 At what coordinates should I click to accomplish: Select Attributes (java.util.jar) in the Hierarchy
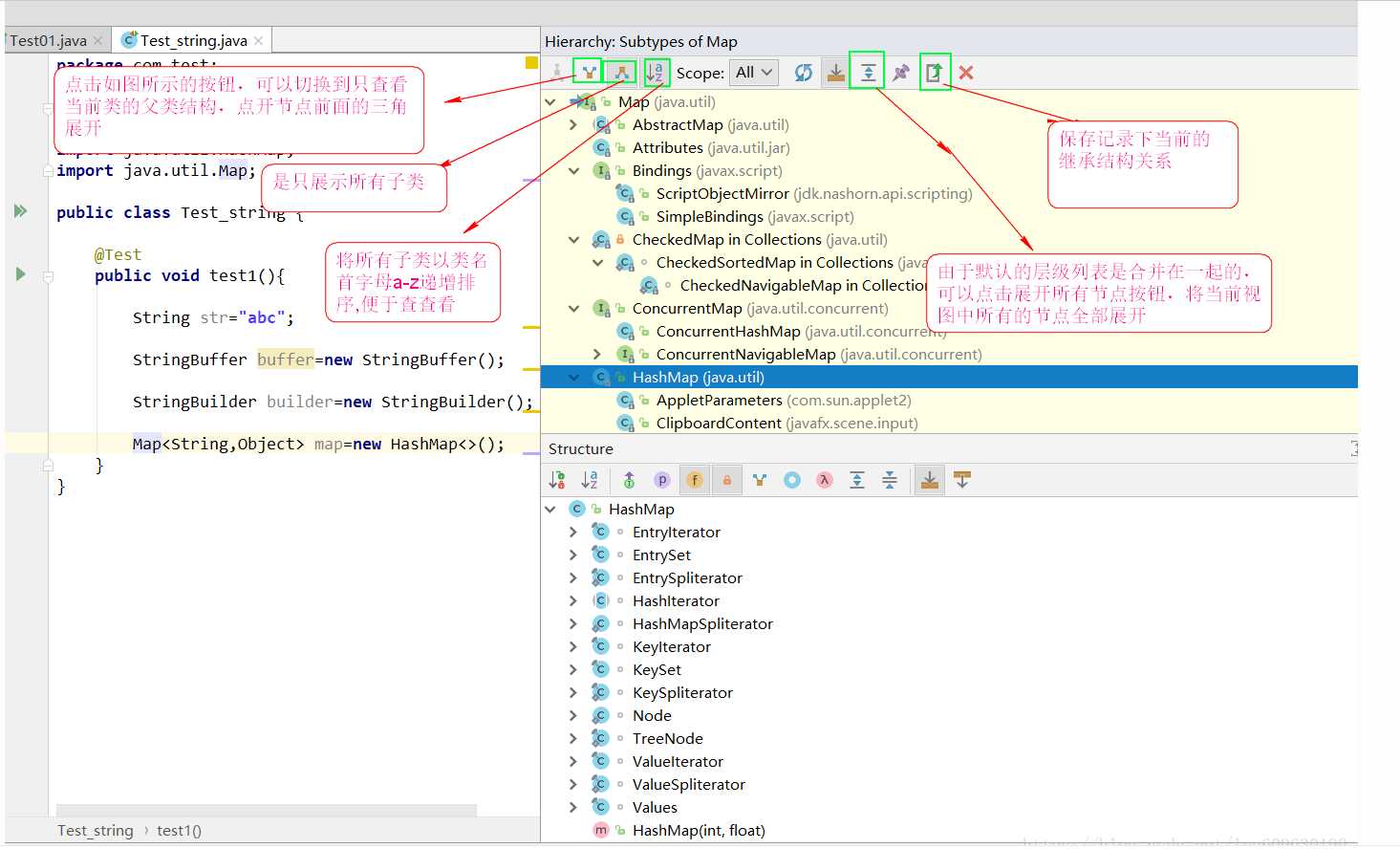click(x=711, y=147)
